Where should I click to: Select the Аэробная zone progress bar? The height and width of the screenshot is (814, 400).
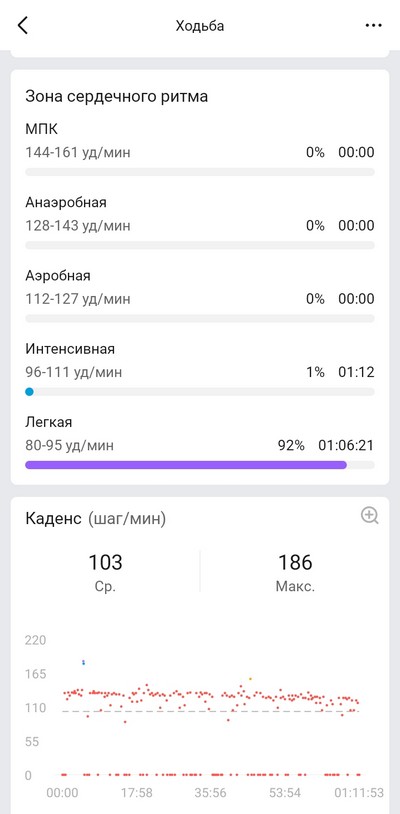click(200, 318)
